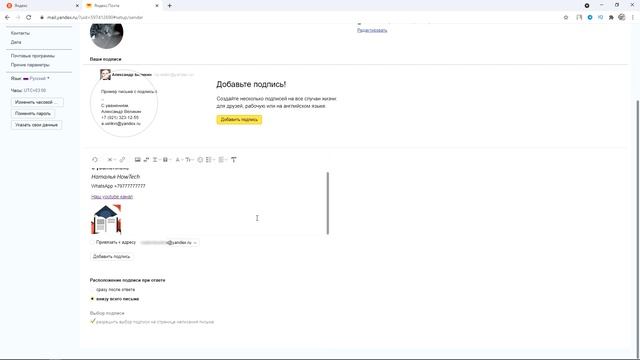Reload the page with browser refresh icon
The height and width of the screenshot is (360, 640).
tap(29, 18)
